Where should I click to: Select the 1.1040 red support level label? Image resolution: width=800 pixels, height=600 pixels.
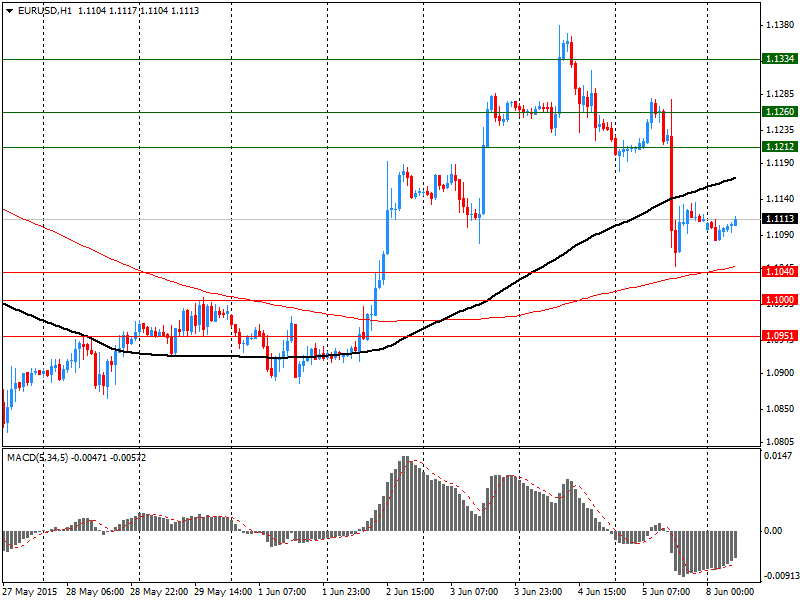tap(779, 272)
